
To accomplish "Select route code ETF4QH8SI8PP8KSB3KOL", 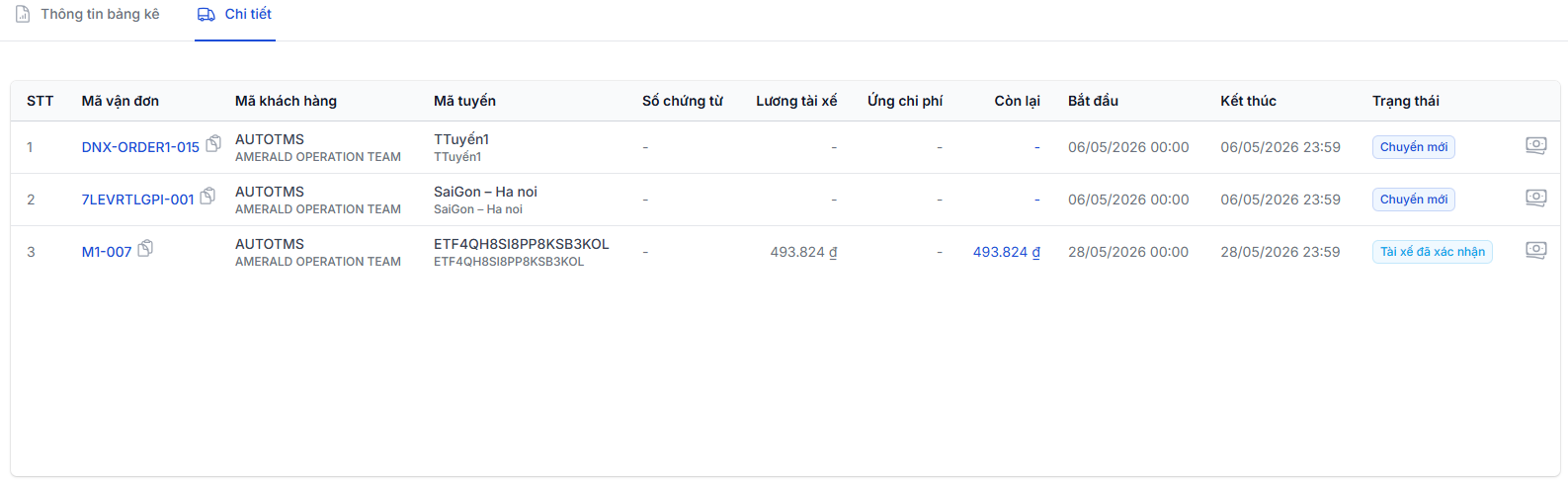I will tap(522, 244).
